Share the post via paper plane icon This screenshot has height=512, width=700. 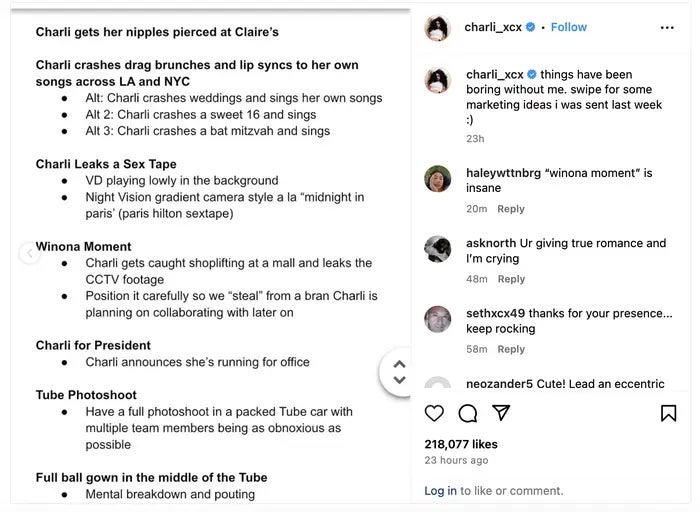pyautogui.click(x=501, y=413)
